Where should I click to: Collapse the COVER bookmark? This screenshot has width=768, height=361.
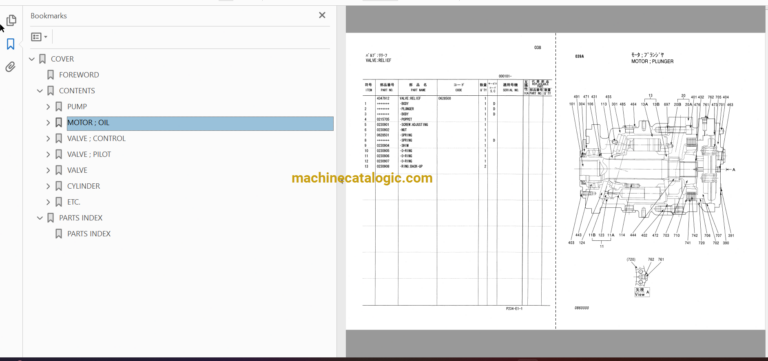[x=32, y=59]
